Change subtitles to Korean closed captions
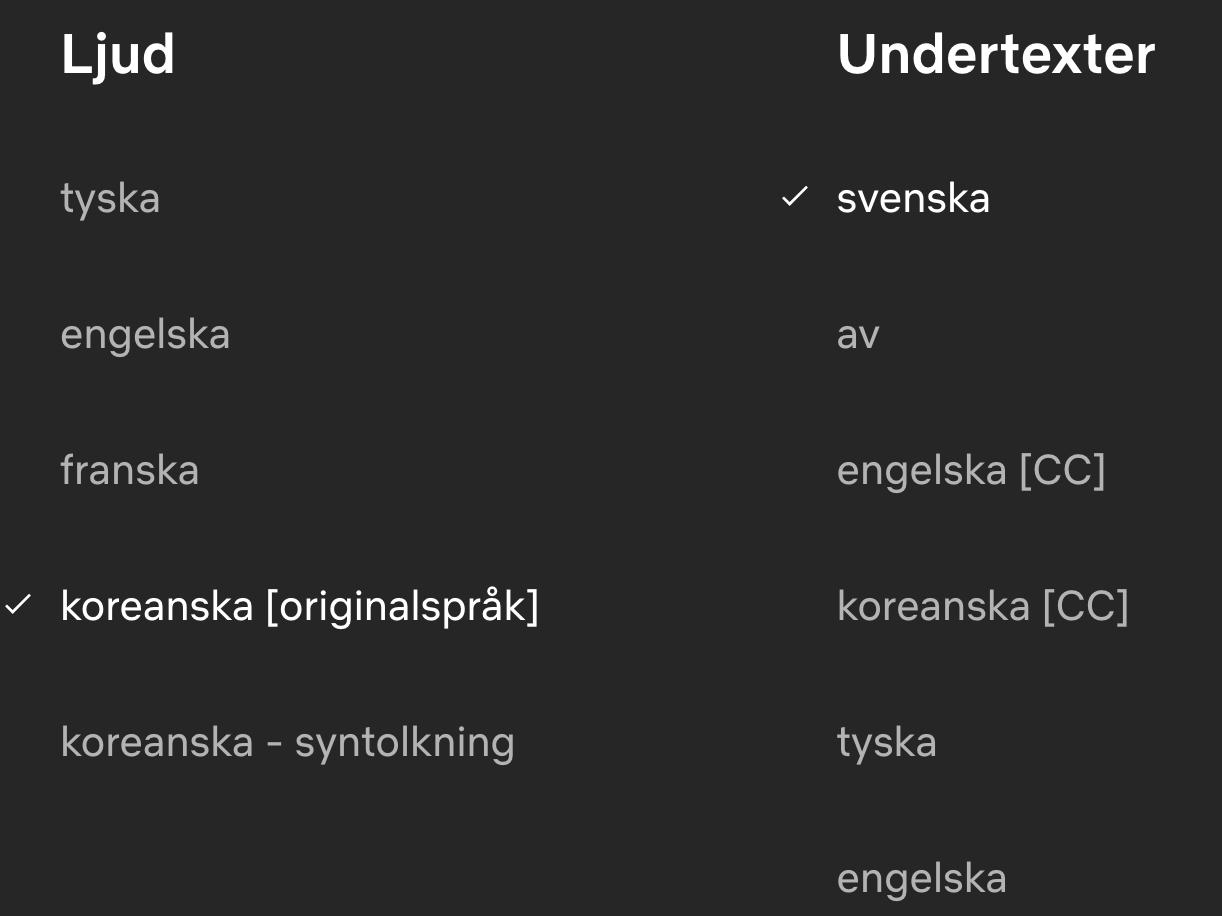Screen dimensions: 1222x916 click(982, 606)
